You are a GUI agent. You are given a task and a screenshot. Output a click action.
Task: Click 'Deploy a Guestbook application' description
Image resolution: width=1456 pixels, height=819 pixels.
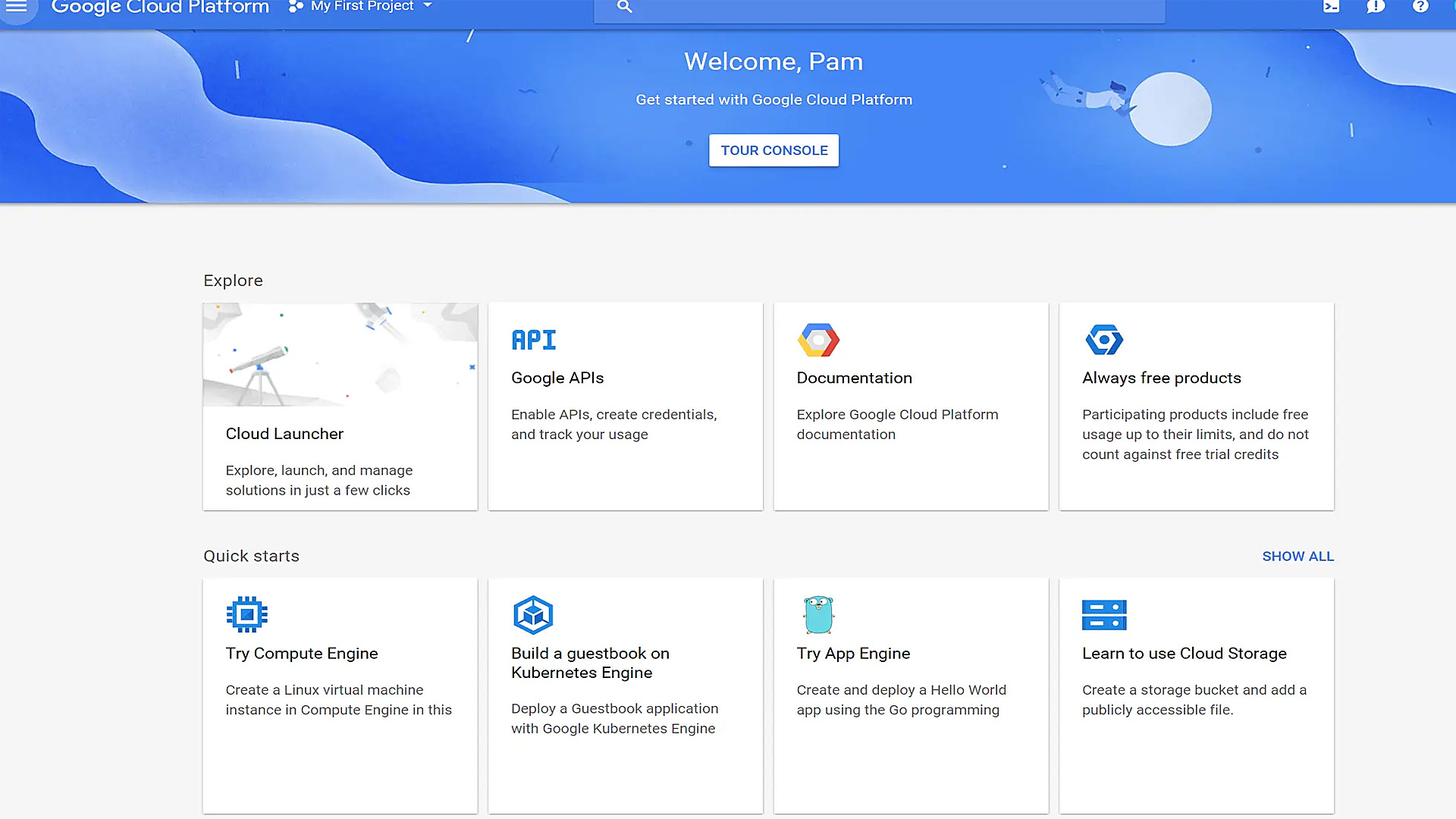[614, 718]
